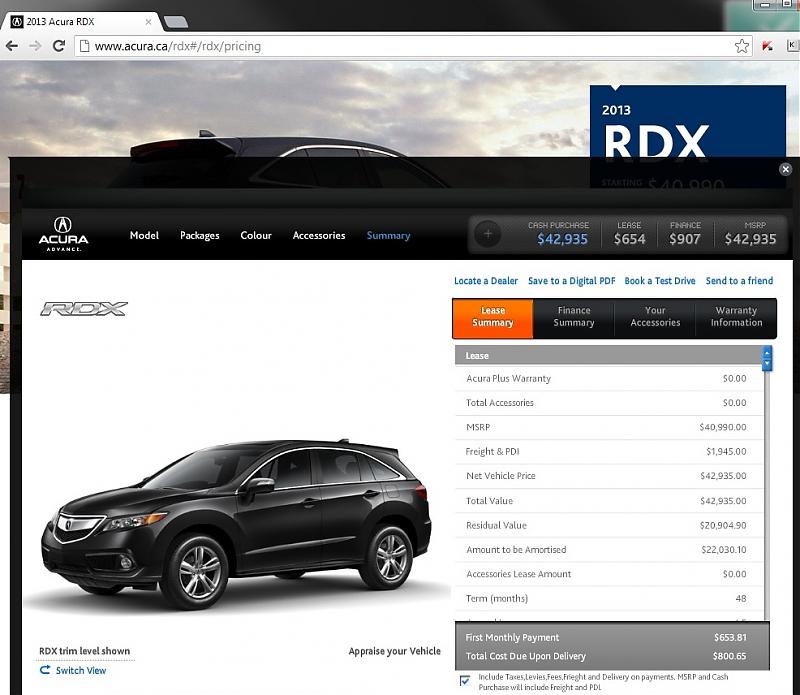Click the Total Accessories row
The height and width of the screenshot is (695, 800).
[609, 403]
